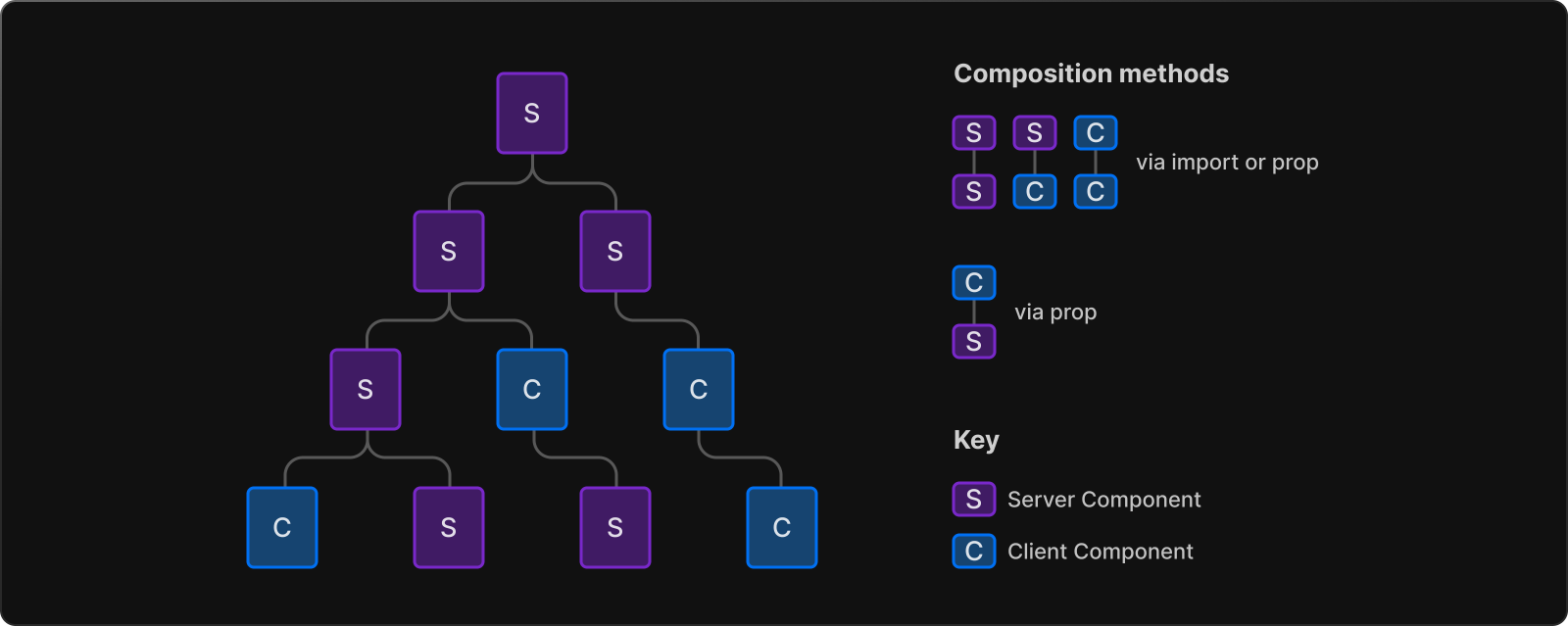Select the rightmost C node in the bottom row
Viewport: 1568px width, 626px height.
782,527
